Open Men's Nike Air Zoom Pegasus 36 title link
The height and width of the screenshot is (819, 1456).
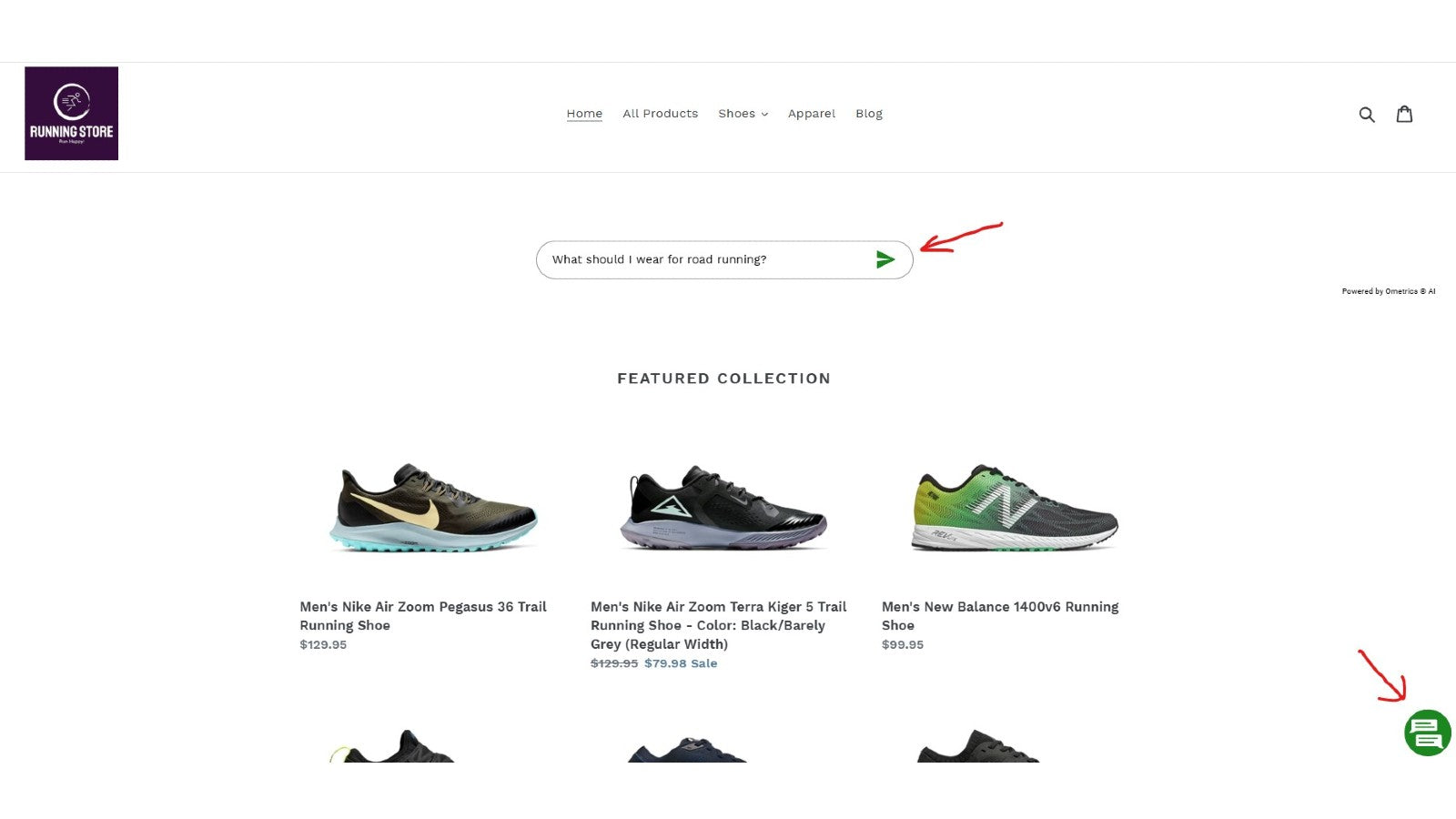(423, 616)
